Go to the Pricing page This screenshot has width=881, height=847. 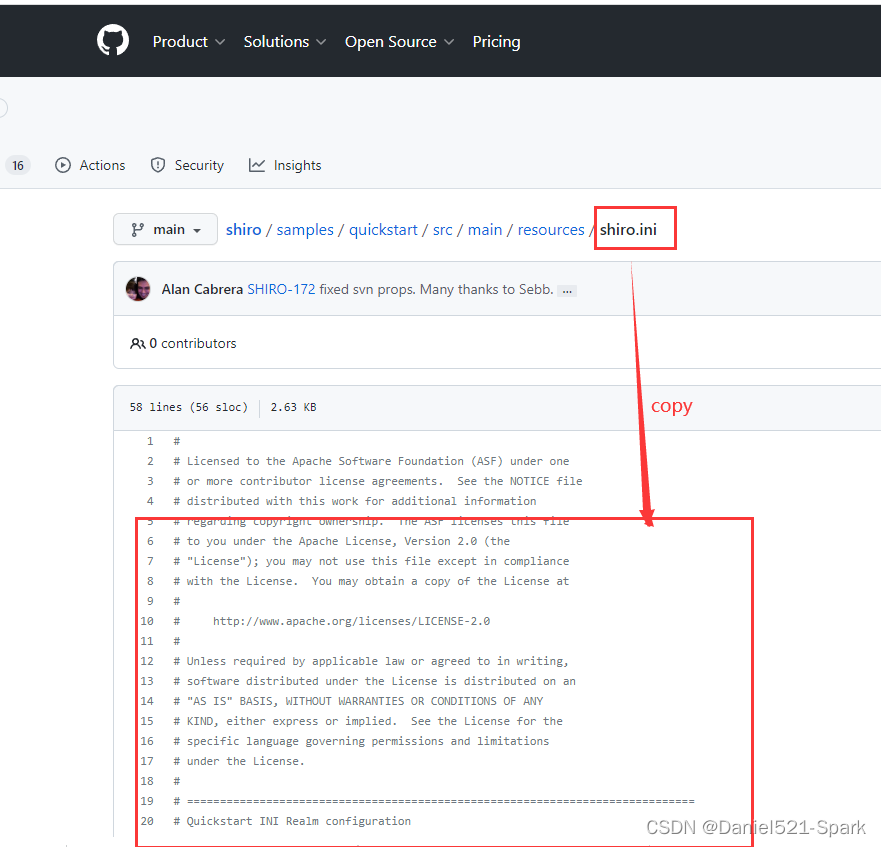[496, 42]
